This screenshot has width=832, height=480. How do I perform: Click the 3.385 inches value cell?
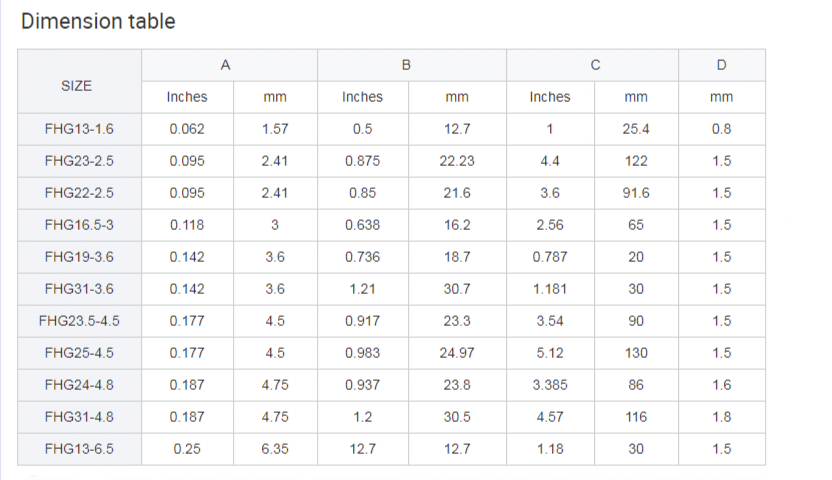click(550, 385)
